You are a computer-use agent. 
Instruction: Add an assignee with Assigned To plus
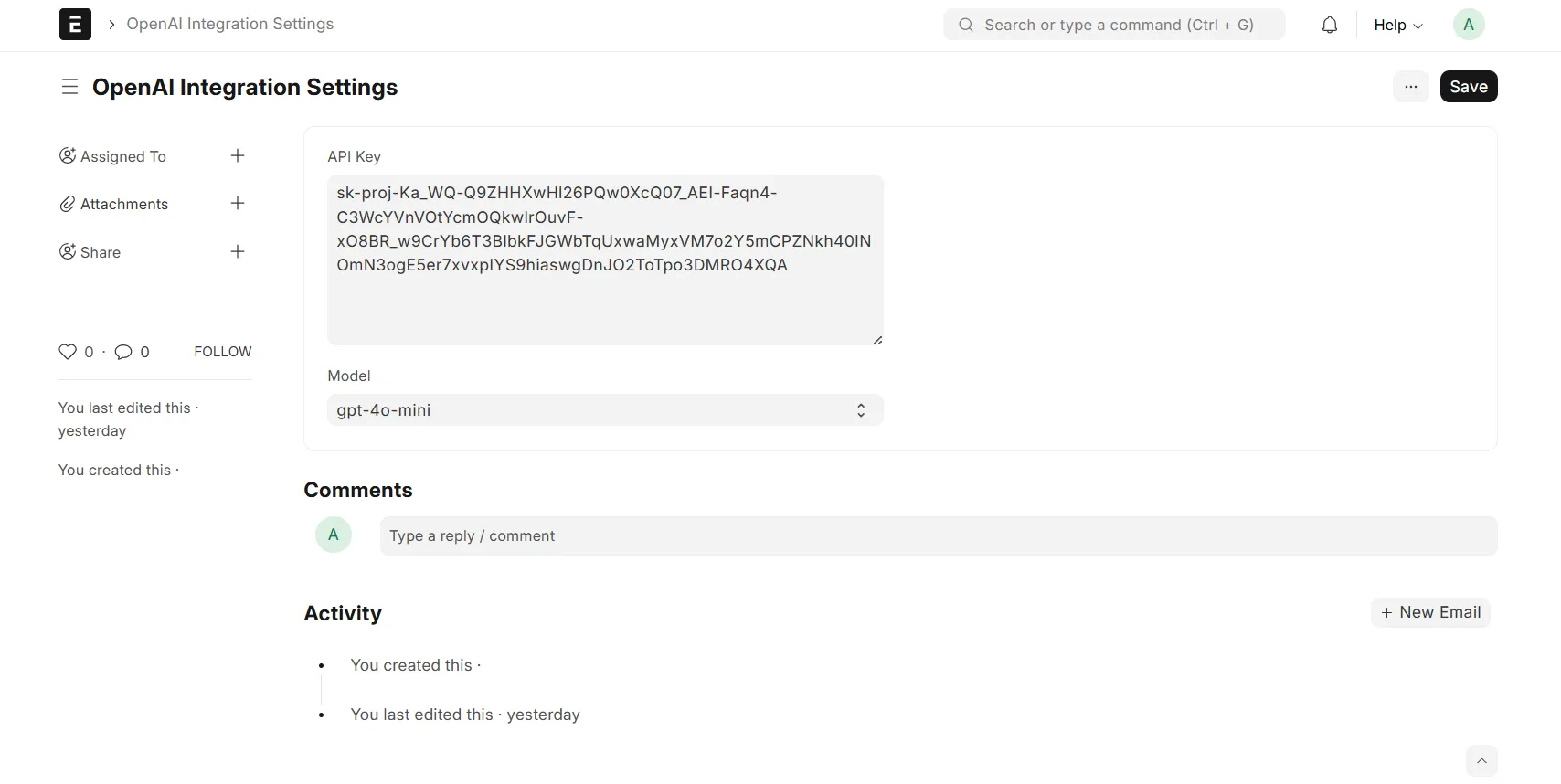(x=238, y=155)
